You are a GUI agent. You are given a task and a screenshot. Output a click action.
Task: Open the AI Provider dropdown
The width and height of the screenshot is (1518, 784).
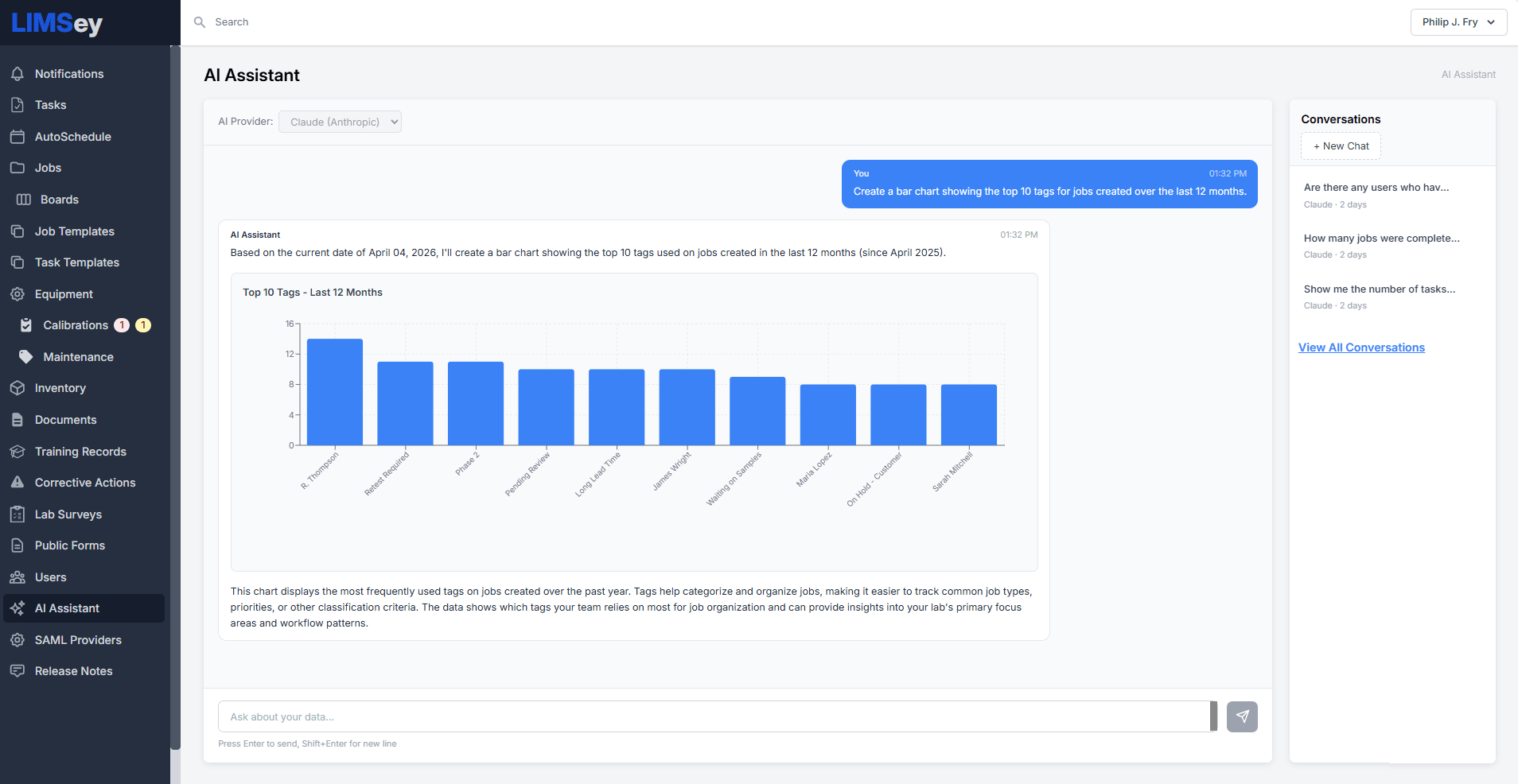(340, 122)
